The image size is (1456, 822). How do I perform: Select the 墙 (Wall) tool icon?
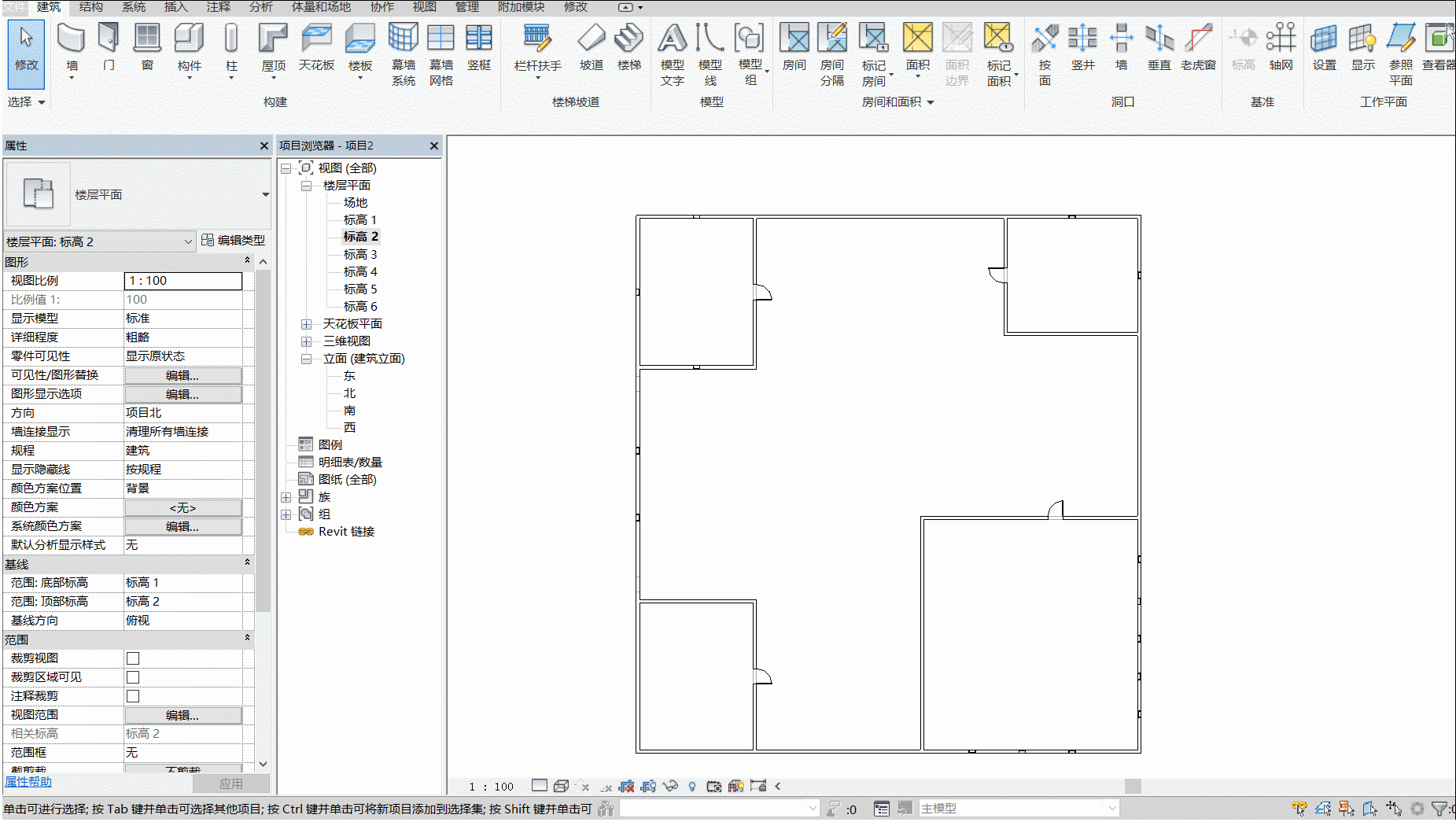(x=72, y=38)
